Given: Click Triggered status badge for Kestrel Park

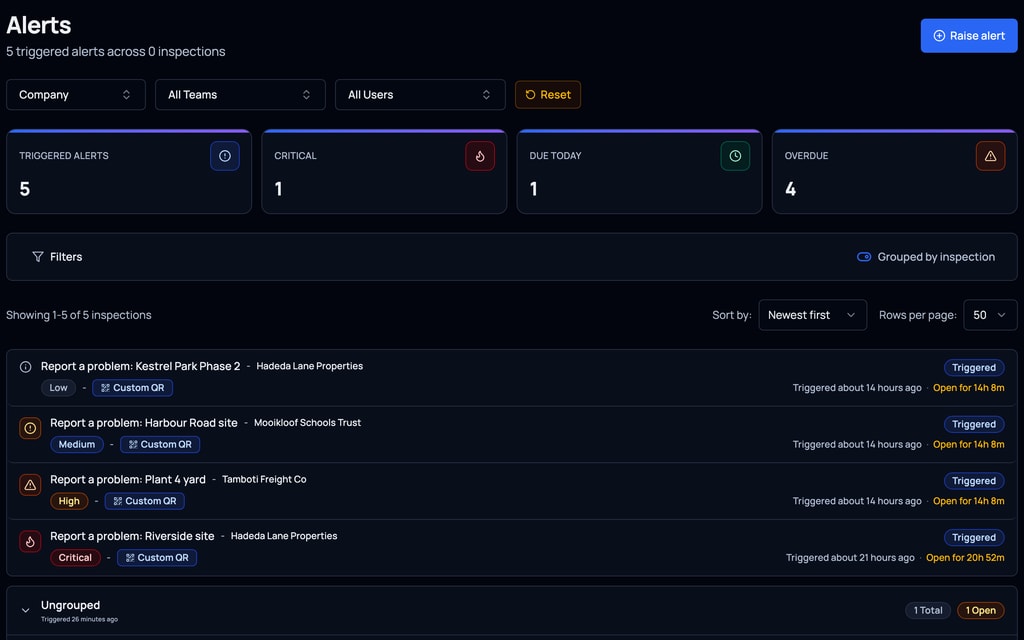Looking at the screenshot, I should [974, 368].
